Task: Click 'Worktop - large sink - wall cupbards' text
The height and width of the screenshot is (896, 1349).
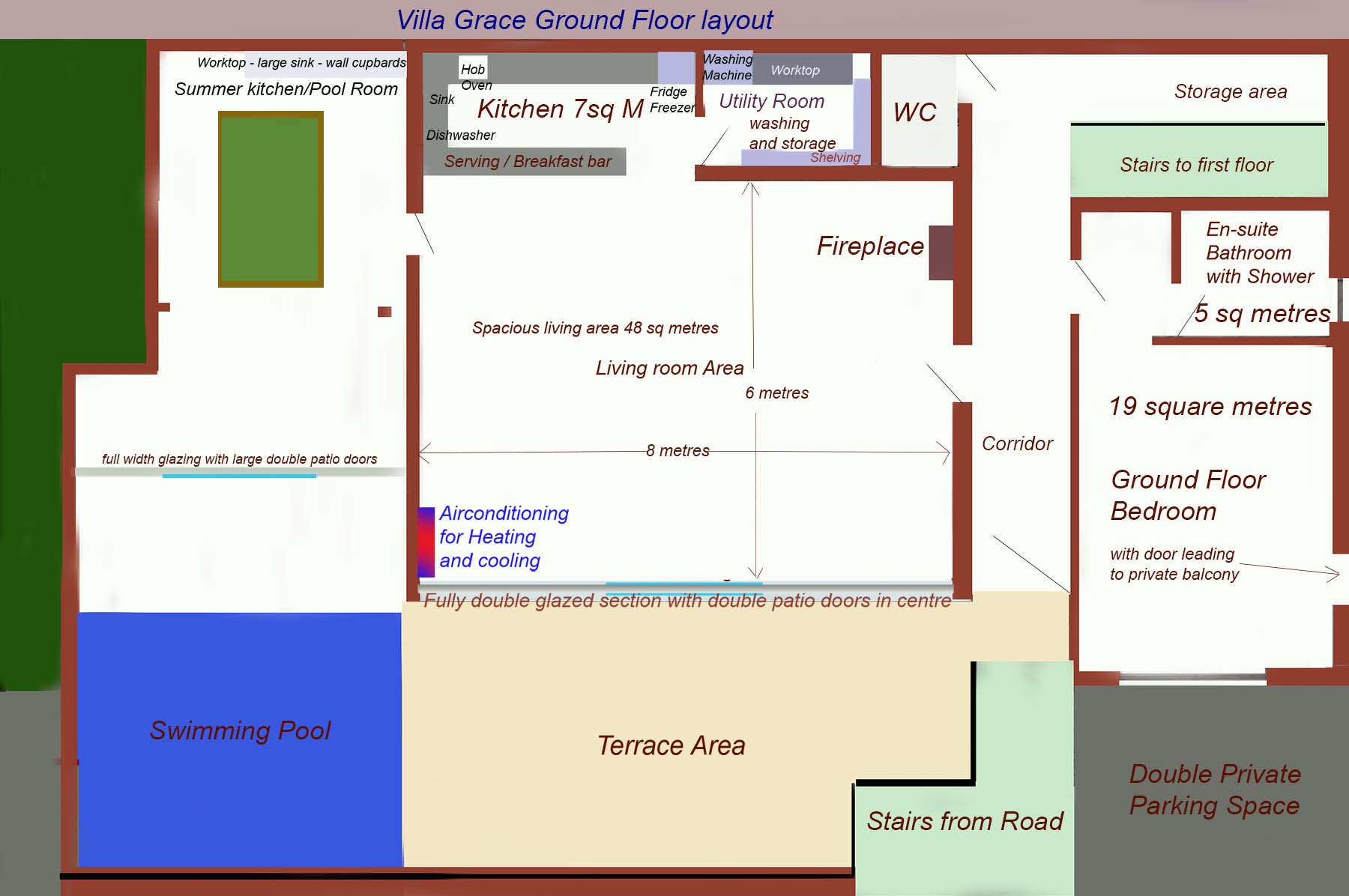Action: (x=301, y=63)
